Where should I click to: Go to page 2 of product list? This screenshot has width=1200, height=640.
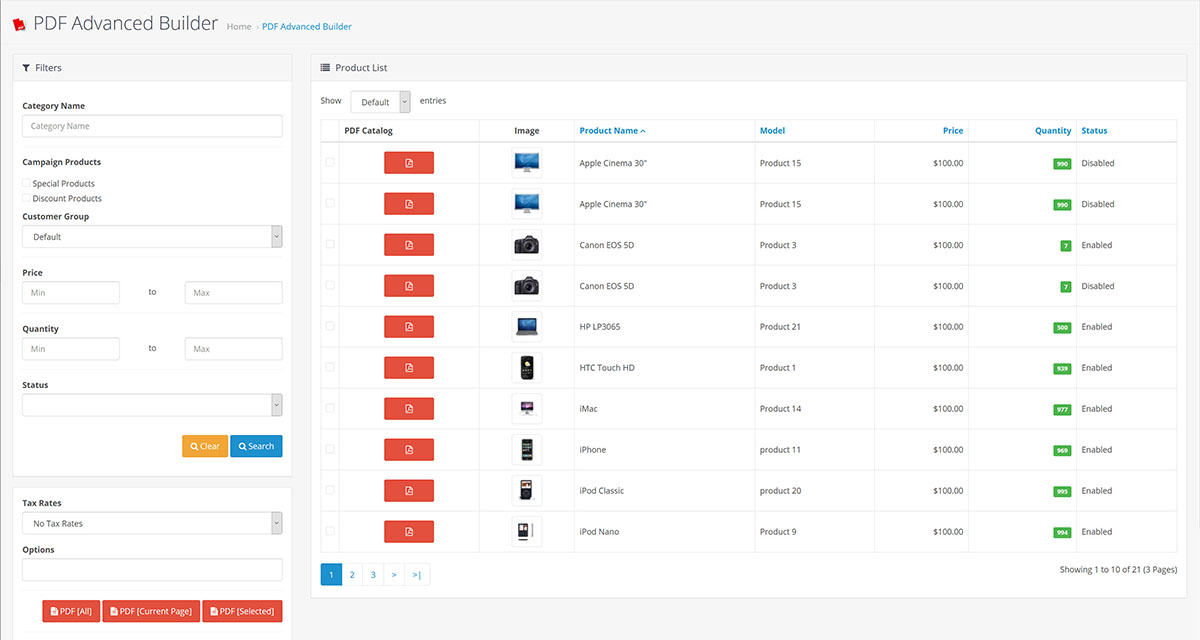click(352, 575)
